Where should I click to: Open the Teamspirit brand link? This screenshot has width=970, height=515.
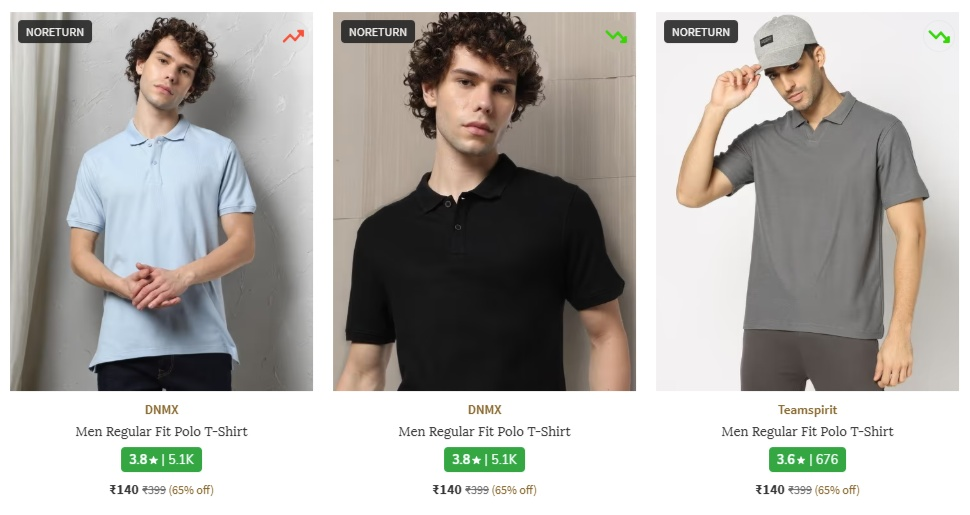click(x=807, y=410)
